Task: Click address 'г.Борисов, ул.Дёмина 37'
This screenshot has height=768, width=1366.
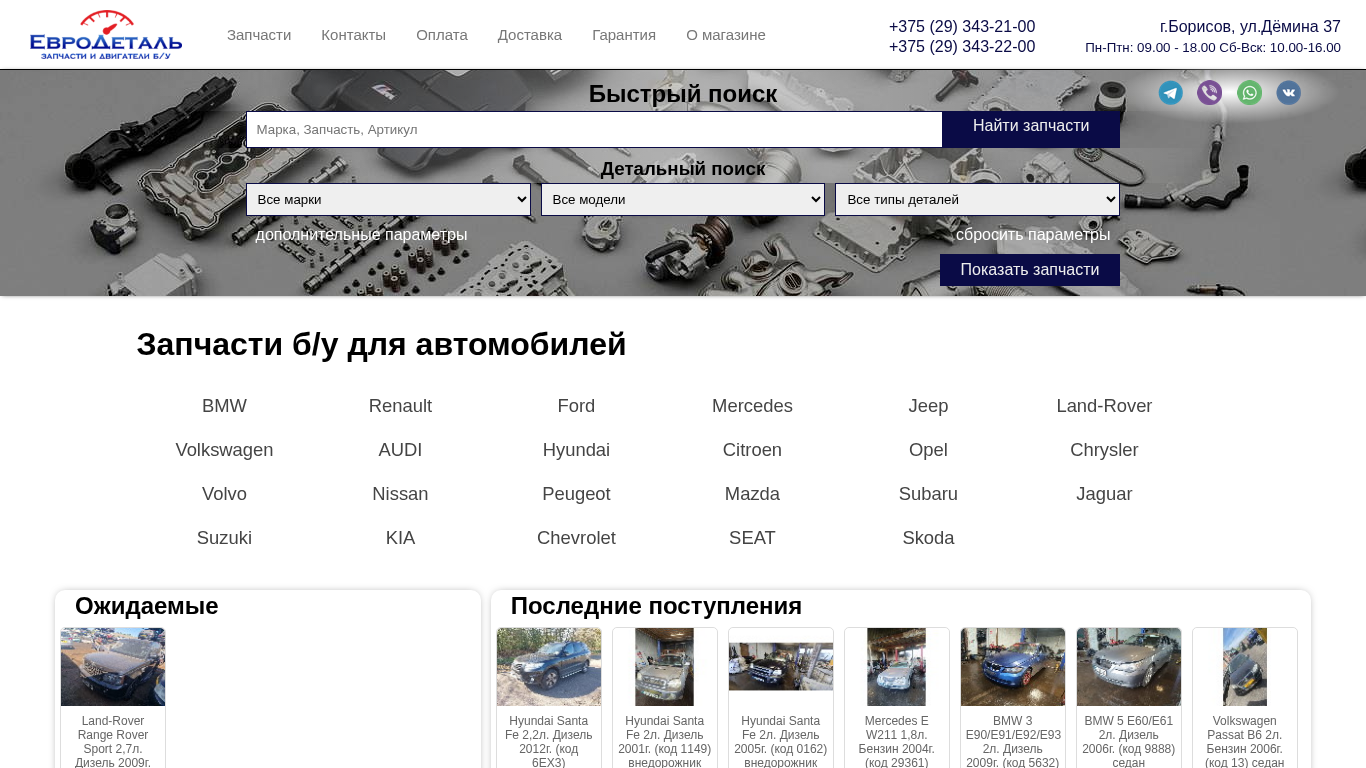Action: (x=1250, y=27)
